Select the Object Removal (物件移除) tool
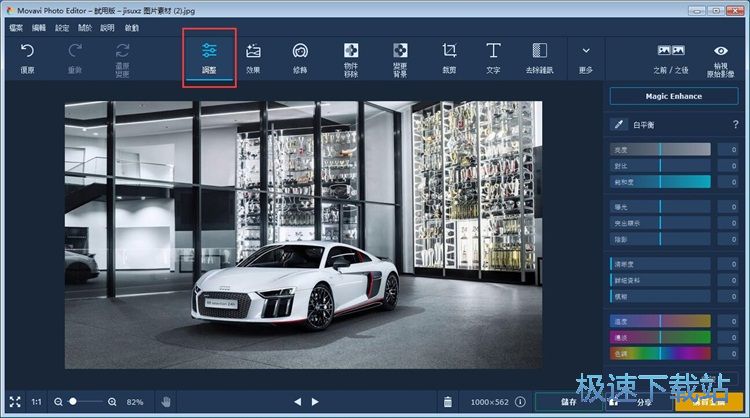The height and width of the screenshot is (418, 750). point(351,56)
